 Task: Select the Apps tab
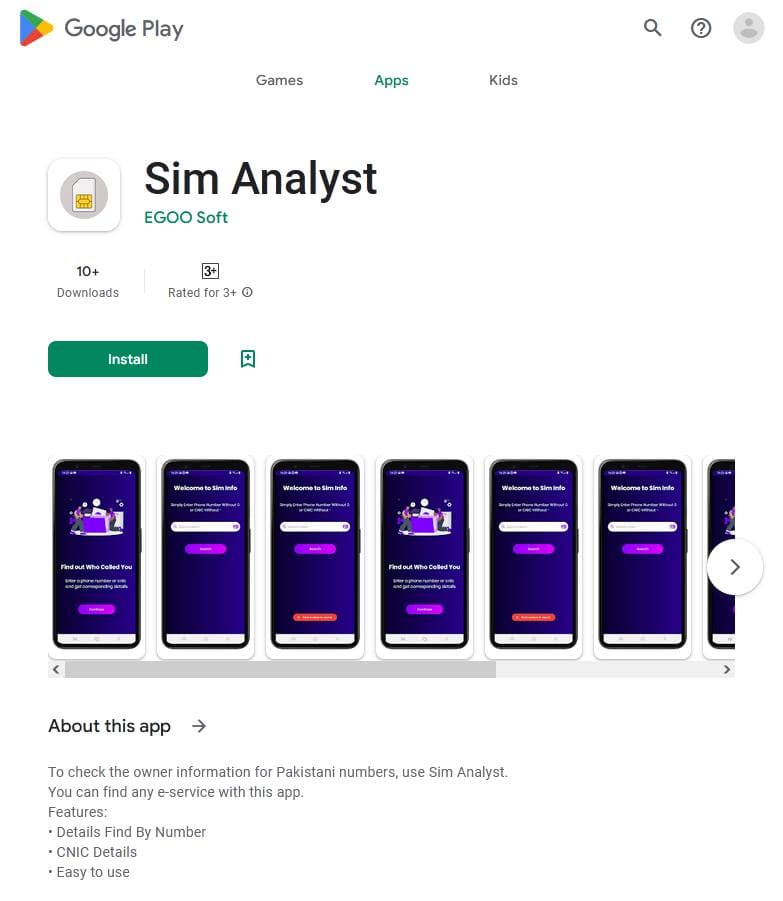[x=391, y=80]
